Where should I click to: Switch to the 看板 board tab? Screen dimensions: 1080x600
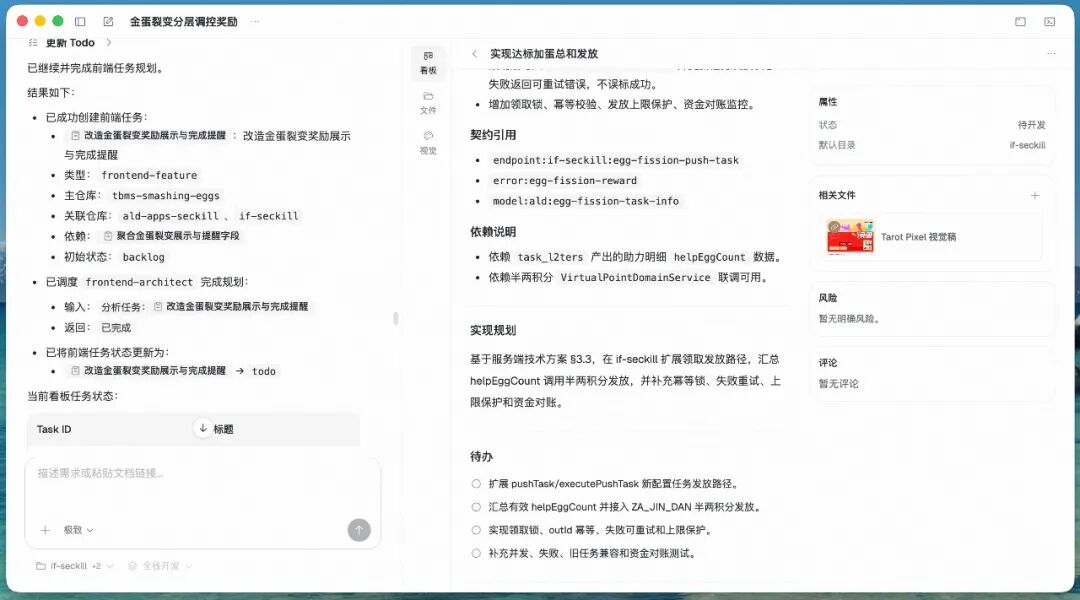(x=428, y=63)
